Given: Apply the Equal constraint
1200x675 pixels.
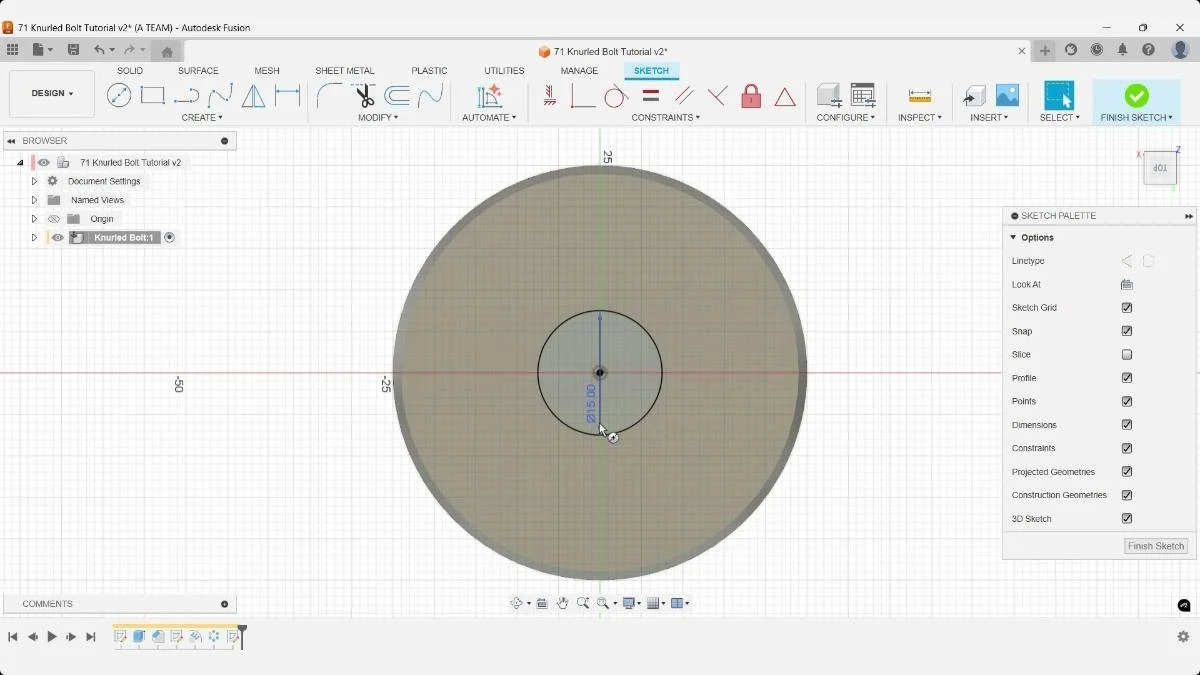Looking at the screenshot, I should [650, 96].
